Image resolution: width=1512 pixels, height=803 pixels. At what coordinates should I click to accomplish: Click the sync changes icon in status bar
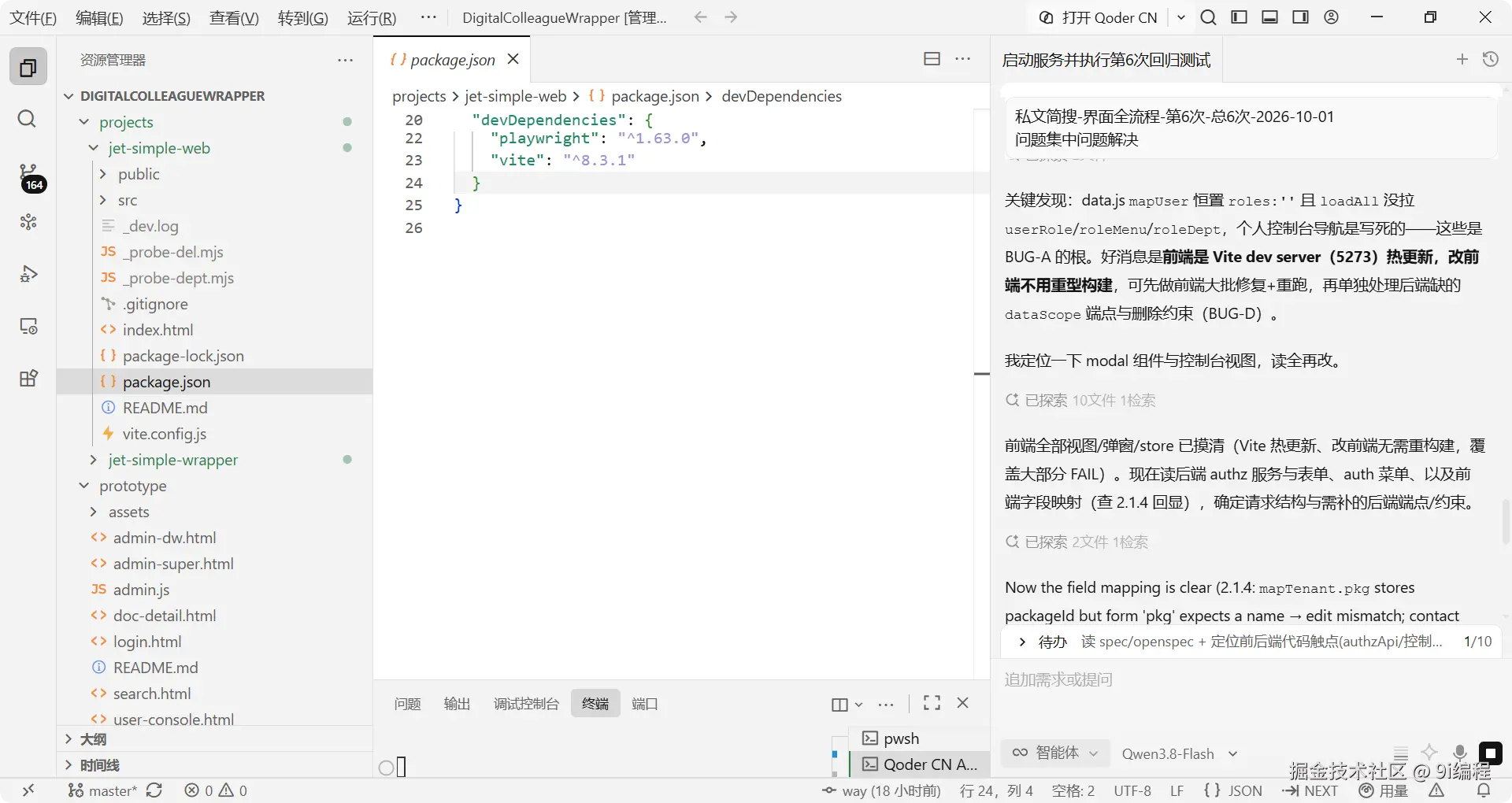(154, 790)
